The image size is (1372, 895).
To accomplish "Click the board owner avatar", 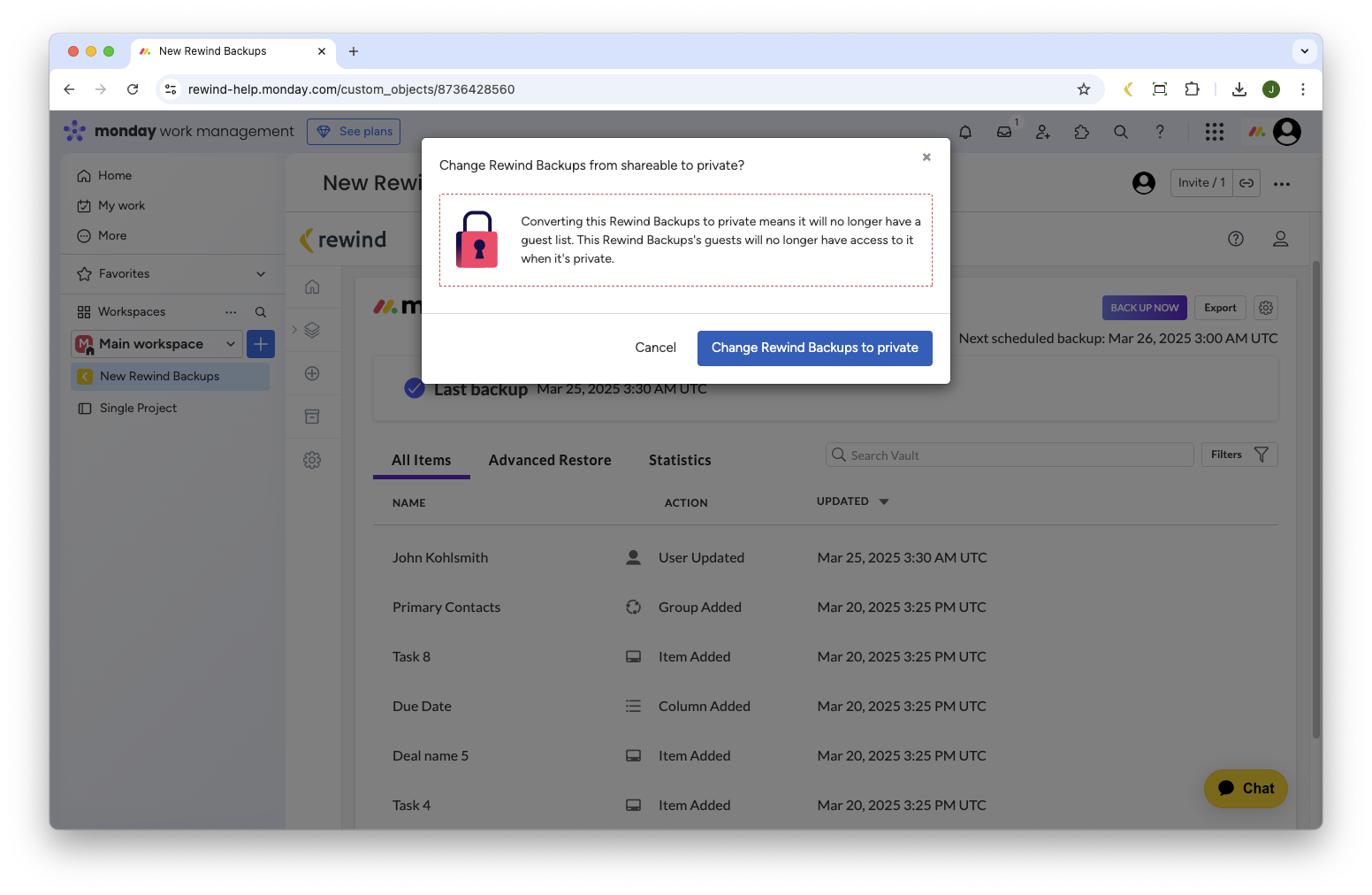I will tap(1144, 183).
